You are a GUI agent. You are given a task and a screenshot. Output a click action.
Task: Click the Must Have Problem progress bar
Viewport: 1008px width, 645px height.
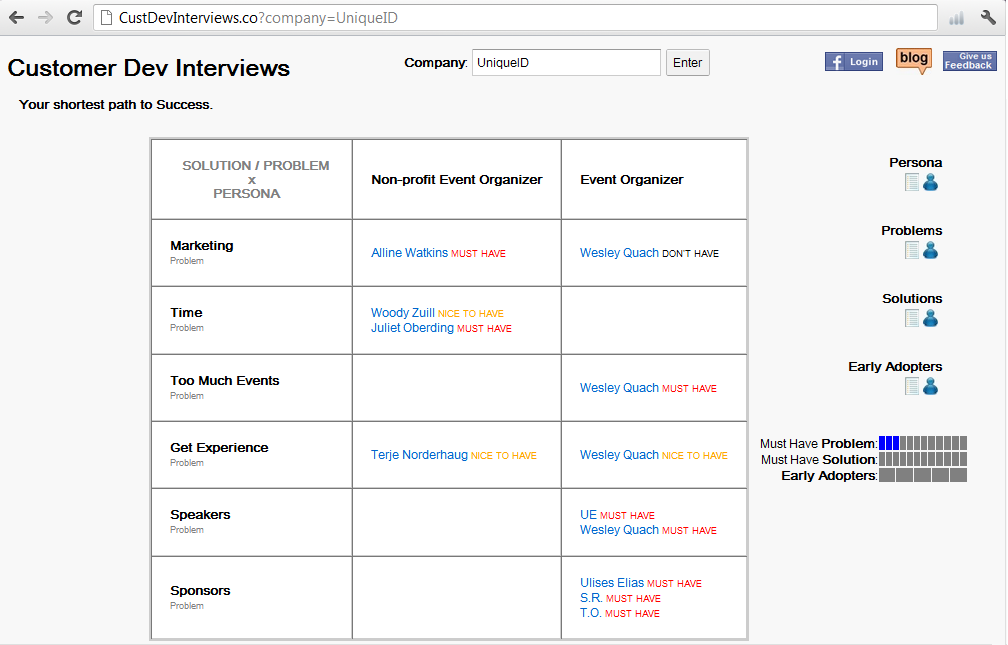(x=921, y=442)
